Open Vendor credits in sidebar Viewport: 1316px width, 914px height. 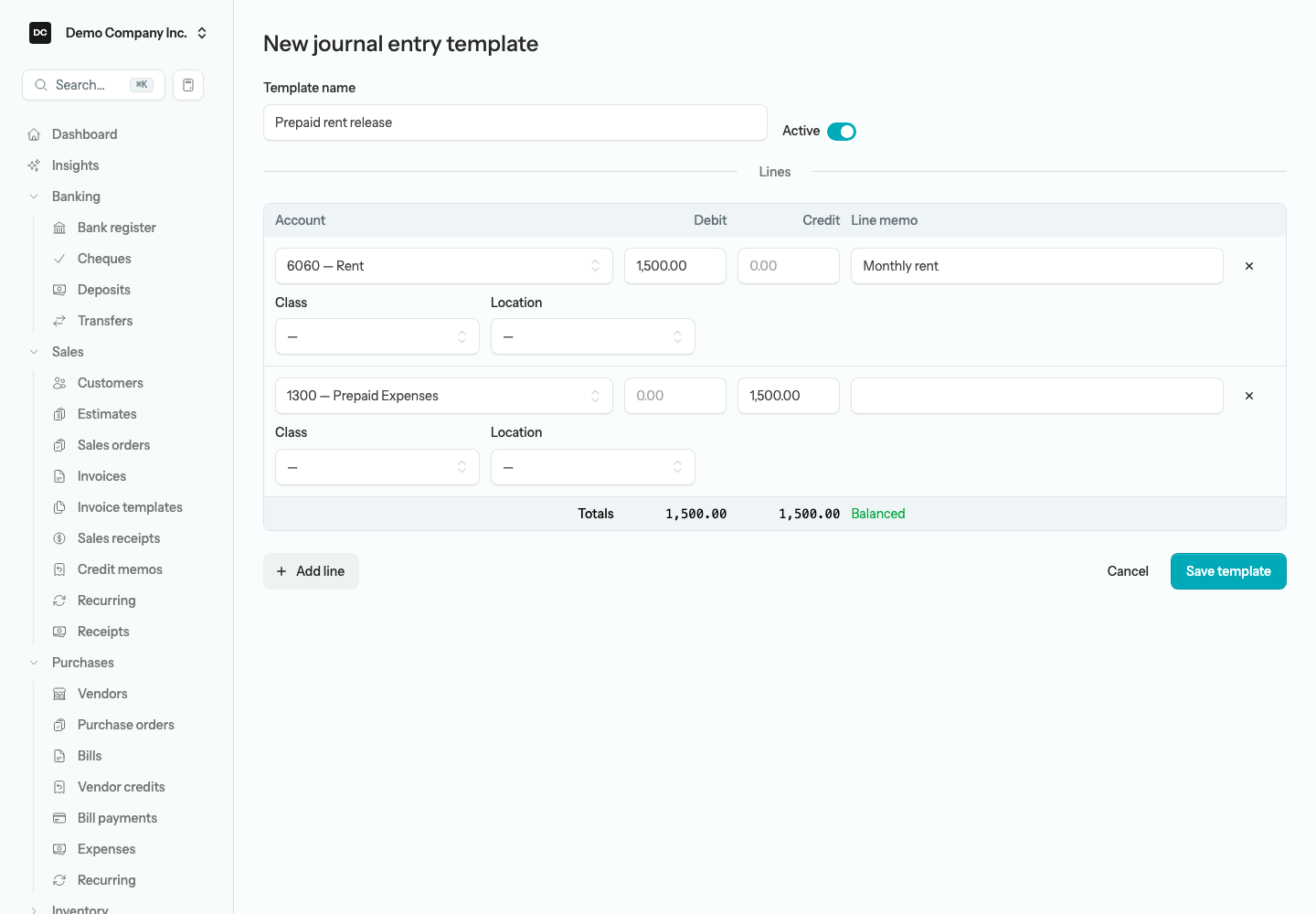pos(121,787)
